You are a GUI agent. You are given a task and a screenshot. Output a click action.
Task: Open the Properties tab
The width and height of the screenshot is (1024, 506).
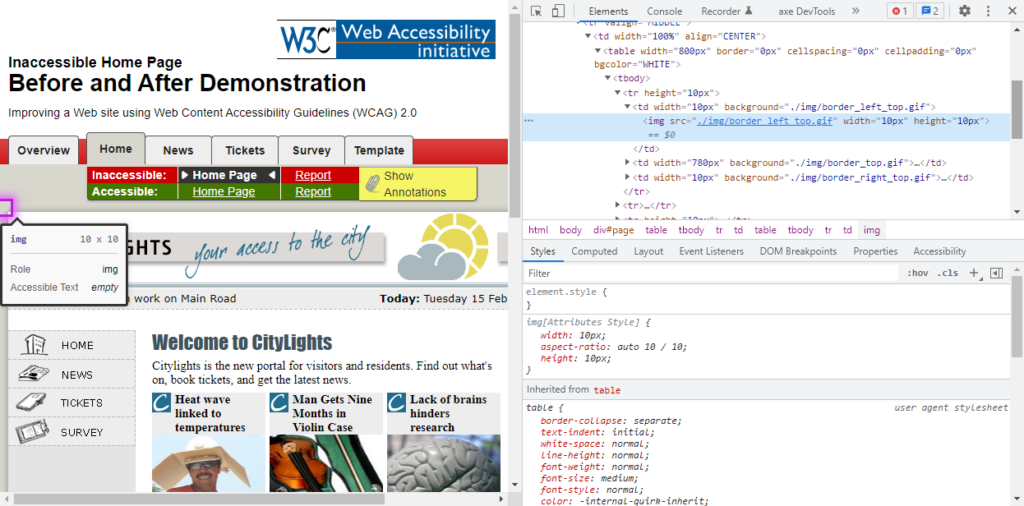(x=875, y=251)
